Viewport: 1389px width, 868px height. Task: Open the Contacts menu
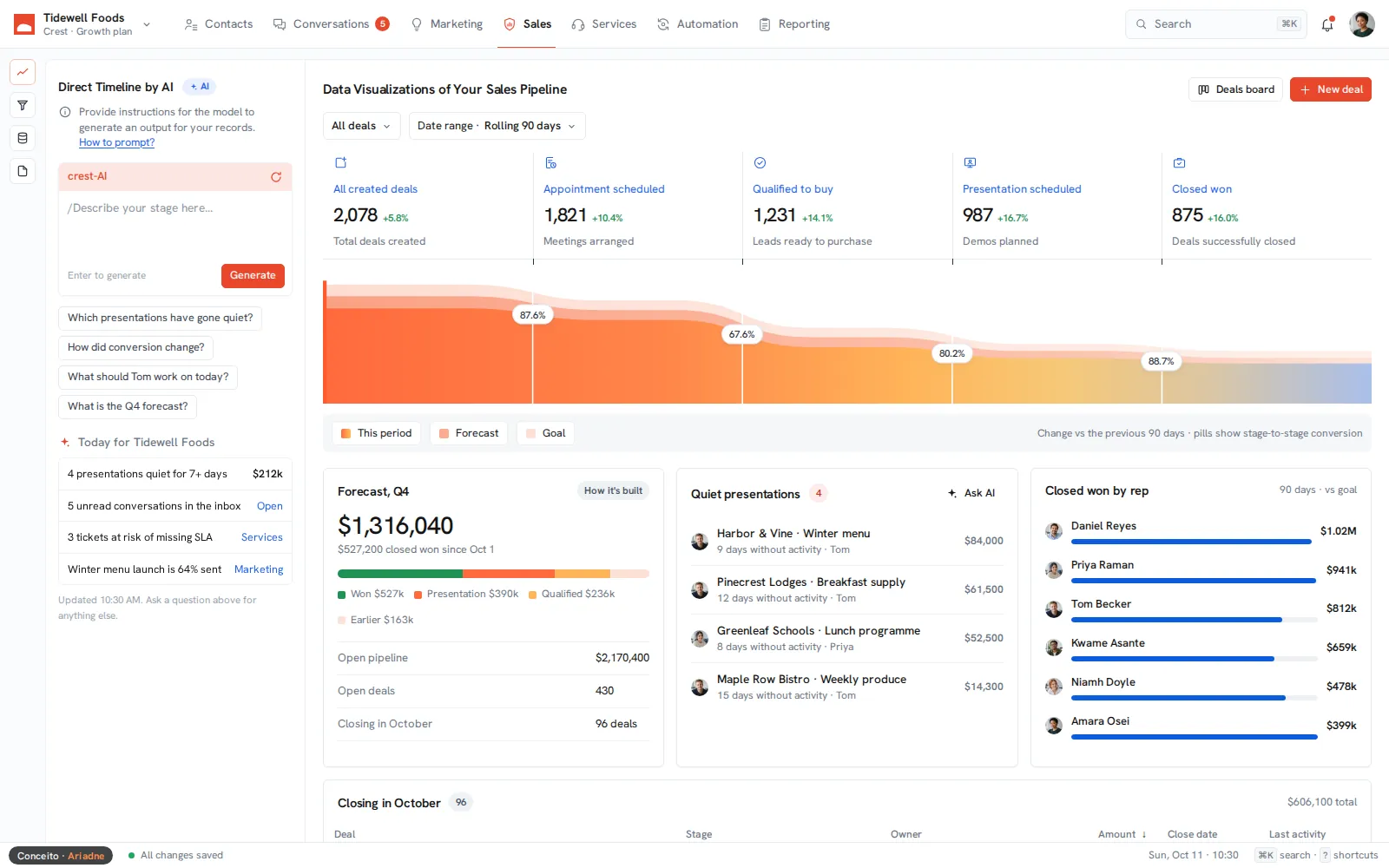219,24
